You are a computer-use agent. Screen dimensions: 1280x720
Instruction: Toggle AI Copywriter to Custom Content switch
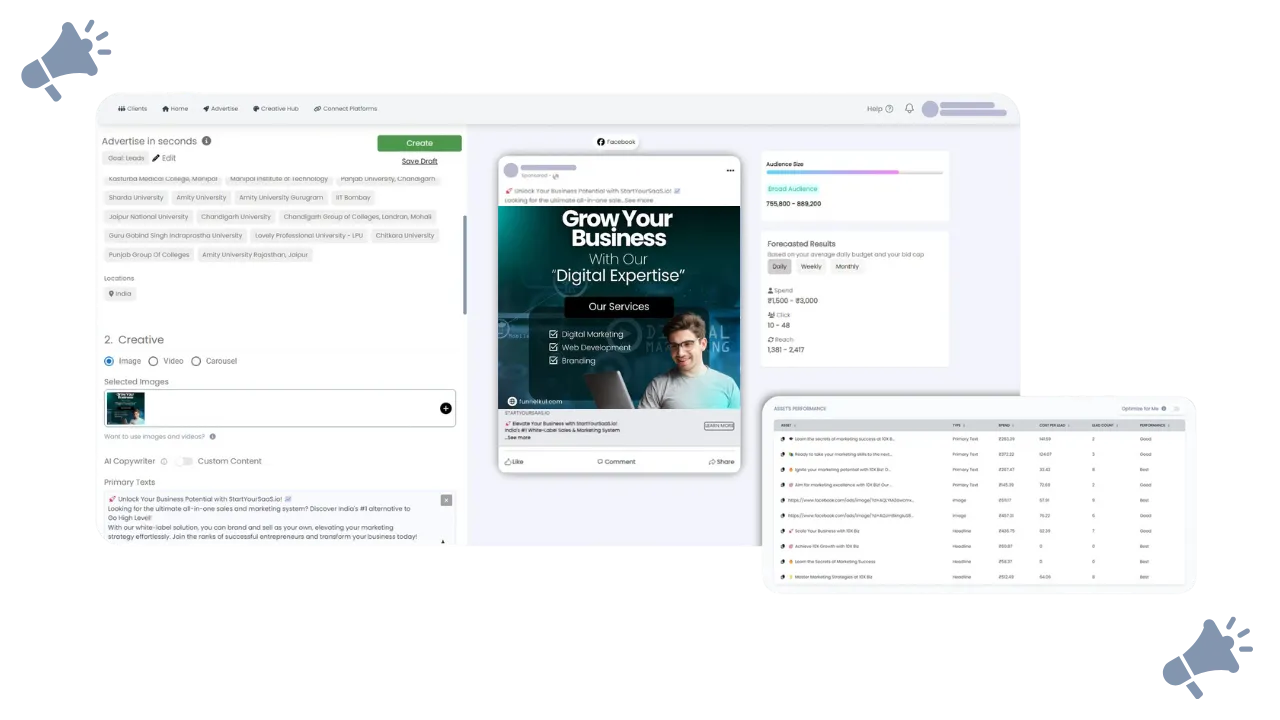point(183,461)
